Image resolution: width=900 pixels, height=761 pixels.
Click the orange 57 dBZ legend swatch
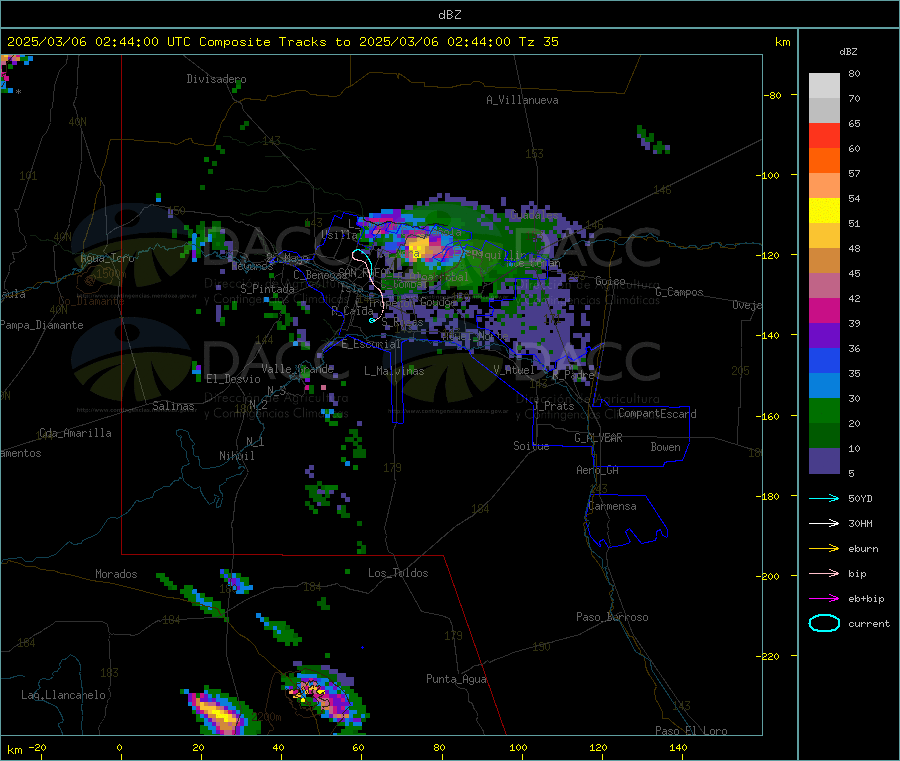(824, 161)
